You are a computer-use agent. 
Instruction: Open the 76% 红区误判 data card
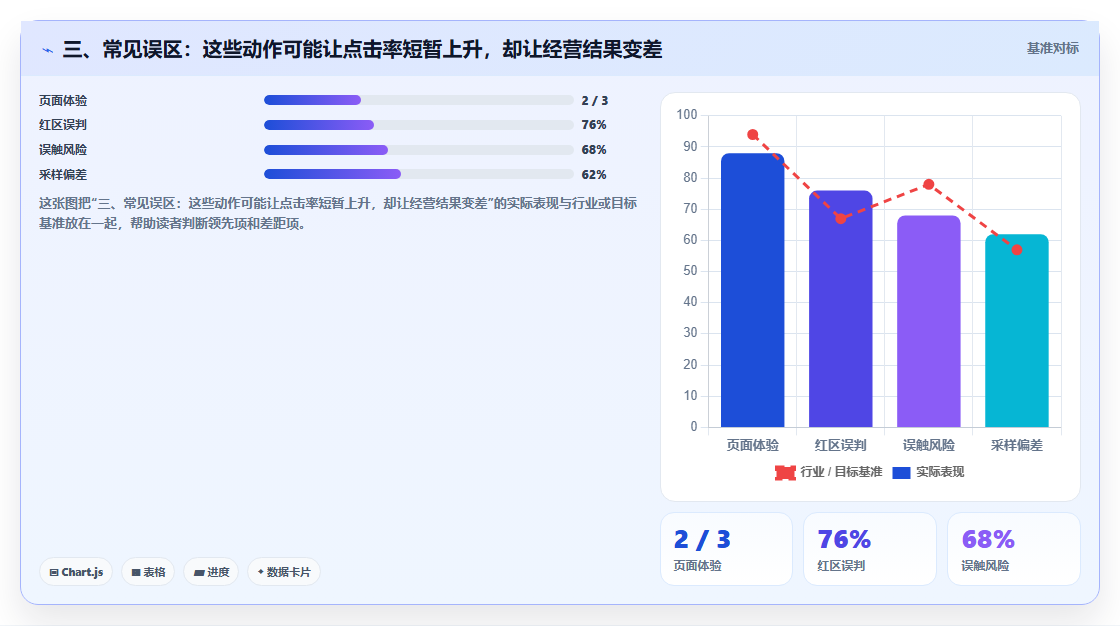pos(870,549)
